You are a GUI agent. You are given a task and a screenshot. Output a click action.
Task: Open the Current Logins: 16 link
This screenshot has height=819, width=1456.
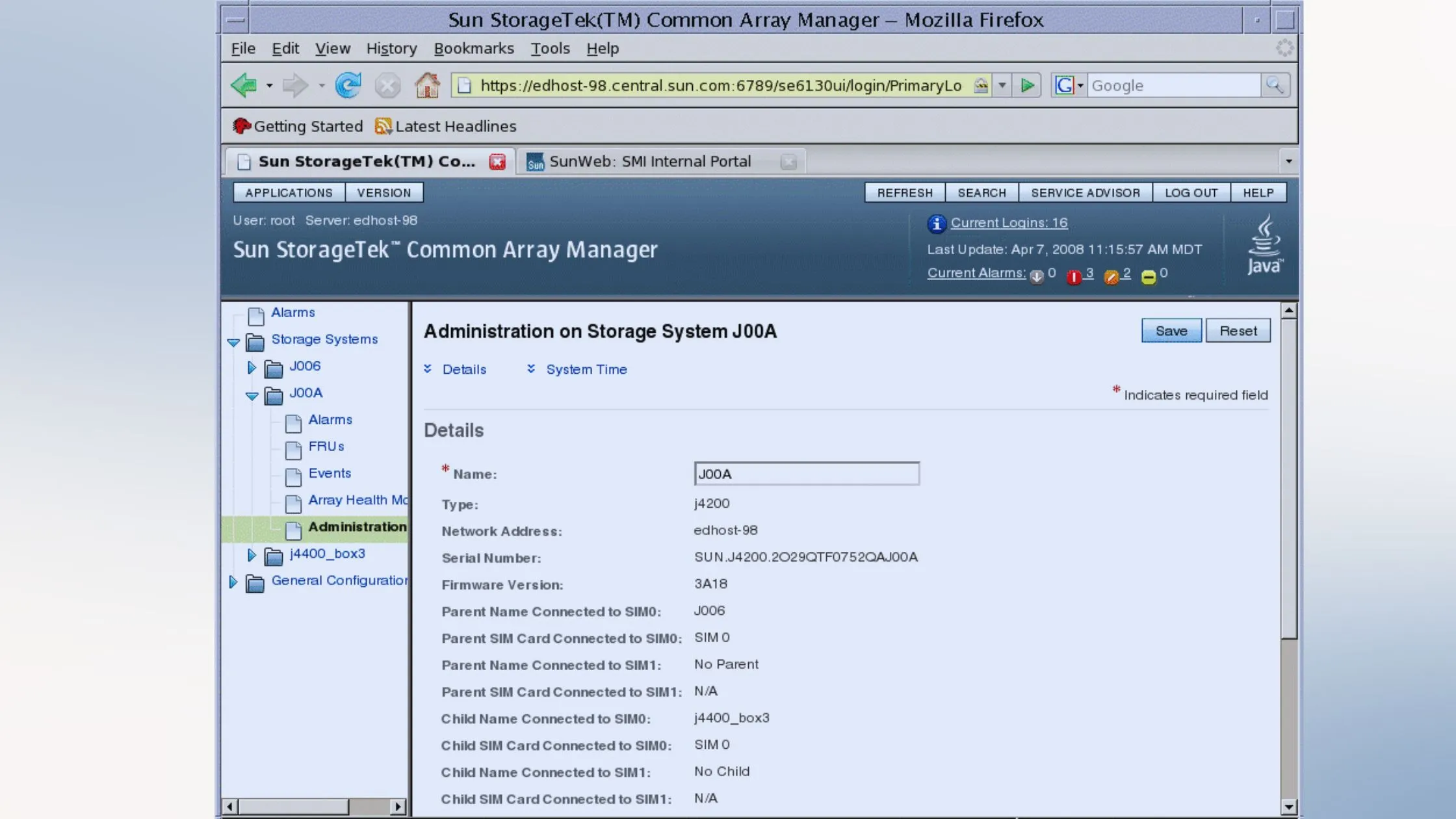point(1009,223)
